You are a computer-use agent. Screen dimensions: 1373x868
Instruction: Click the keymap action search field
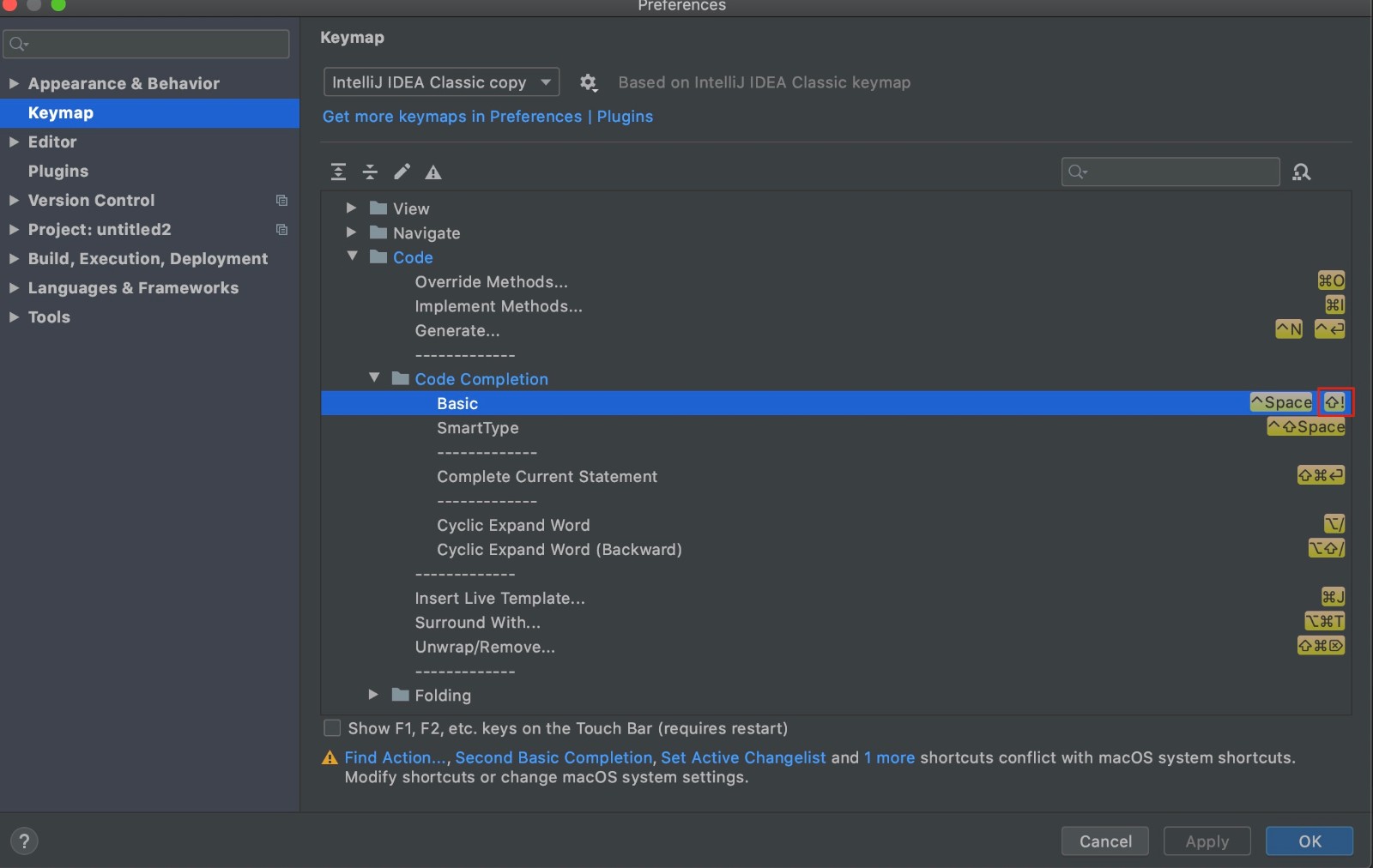coord(1170,172)
